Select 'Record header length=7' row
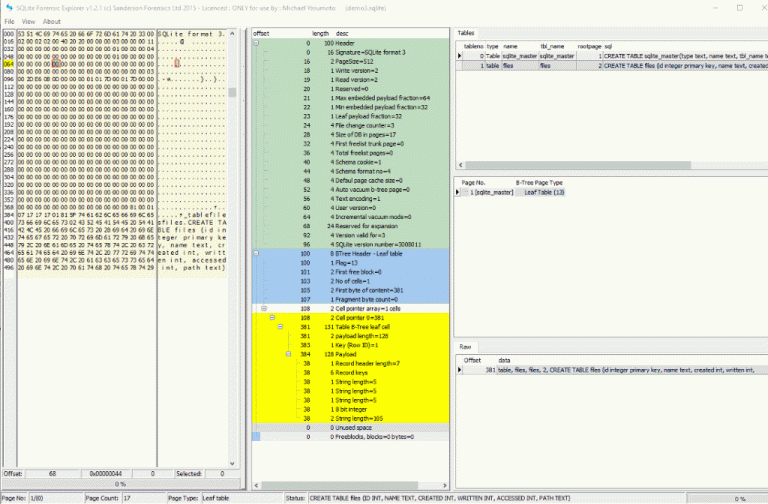The height and width of the screenshot is (504, 768). (x=350, y=363)
